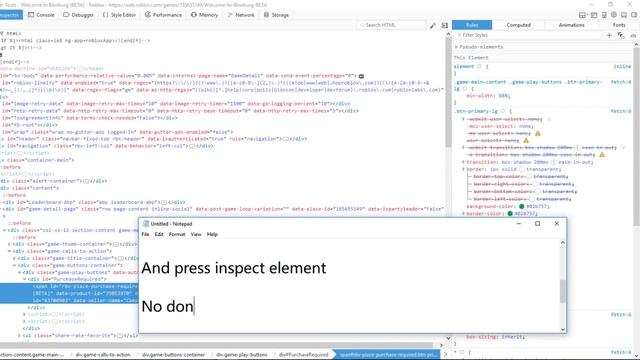Collapse the PurchaseRequired div node
The image size is (640, 360).
pos(24,279)
